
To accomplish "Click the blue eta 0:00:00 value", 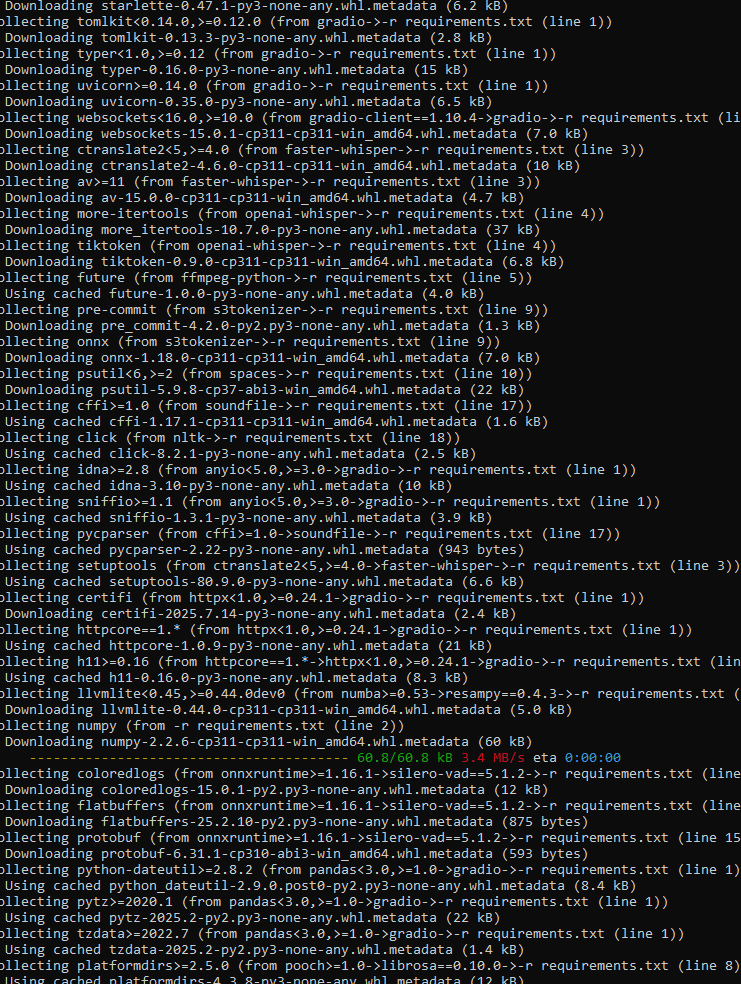I will pyautogui.click(x=592, y=757).
